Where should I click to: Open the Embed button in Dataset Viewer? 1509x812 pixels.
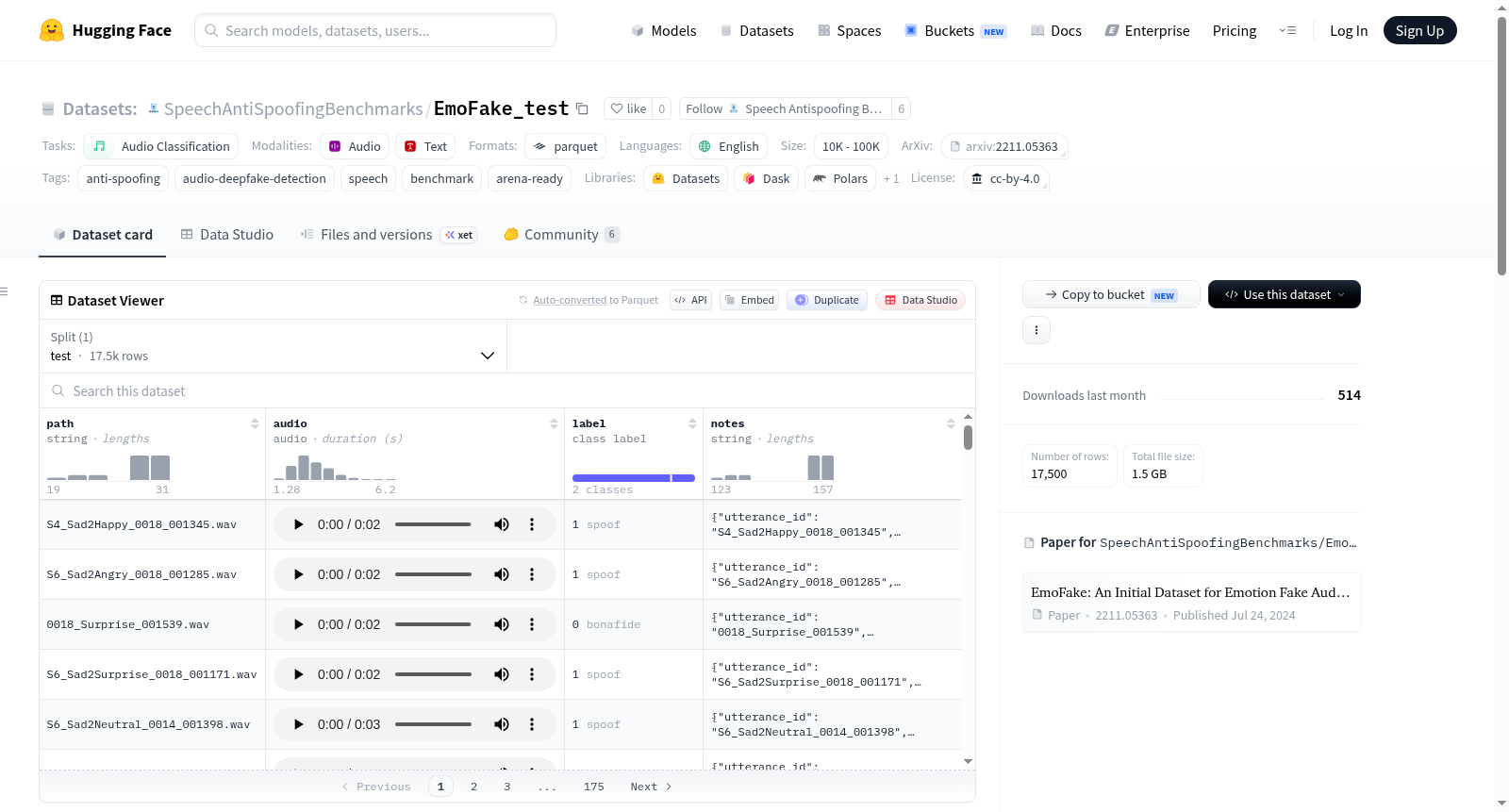pyautogui.click(x=749, y=300)
